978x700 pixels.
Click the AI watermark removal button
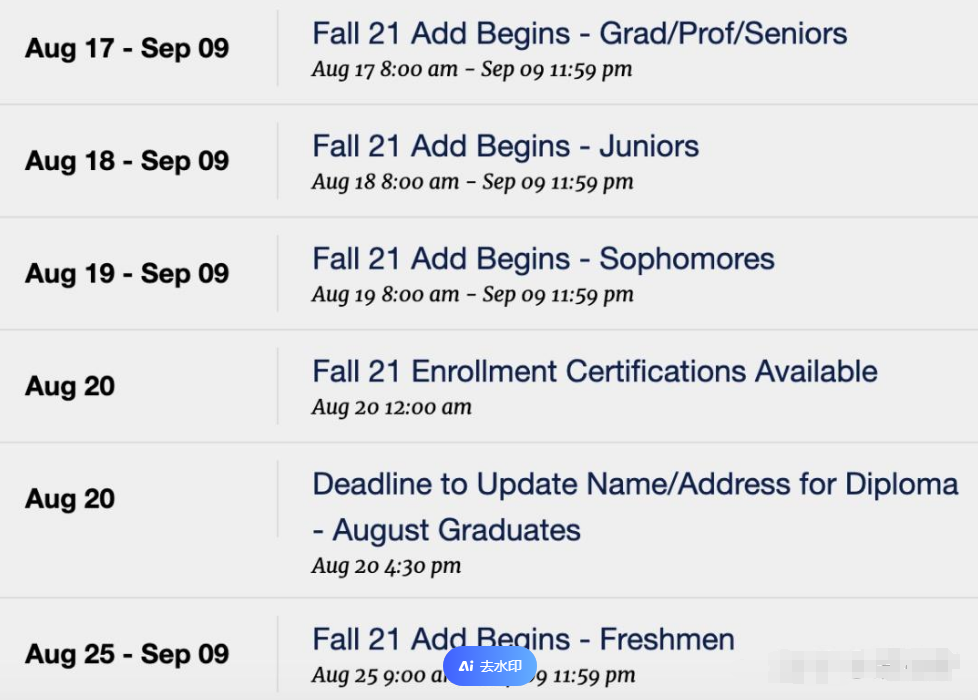point(490,666)
